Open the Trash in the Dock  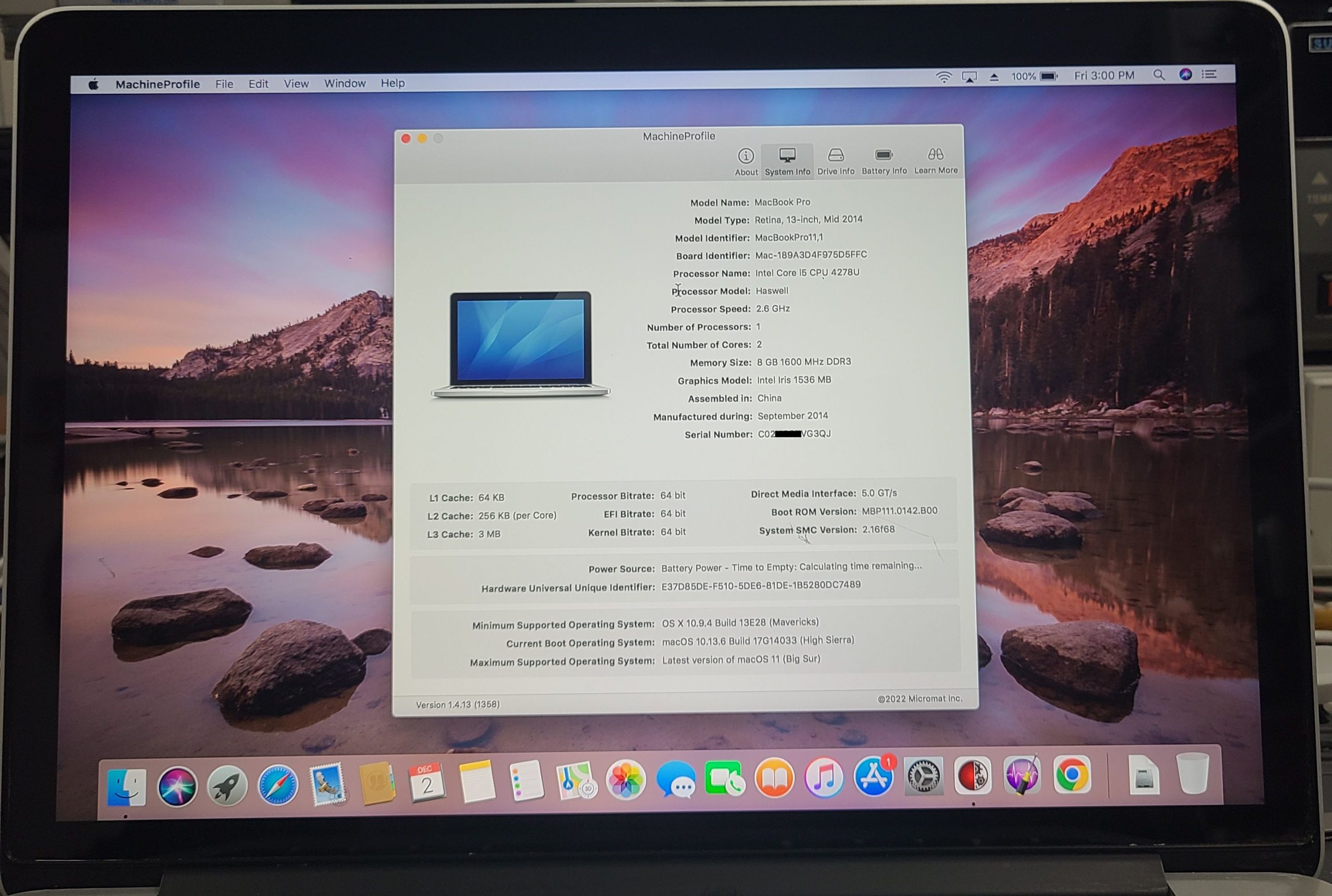tap(1193, 773)
